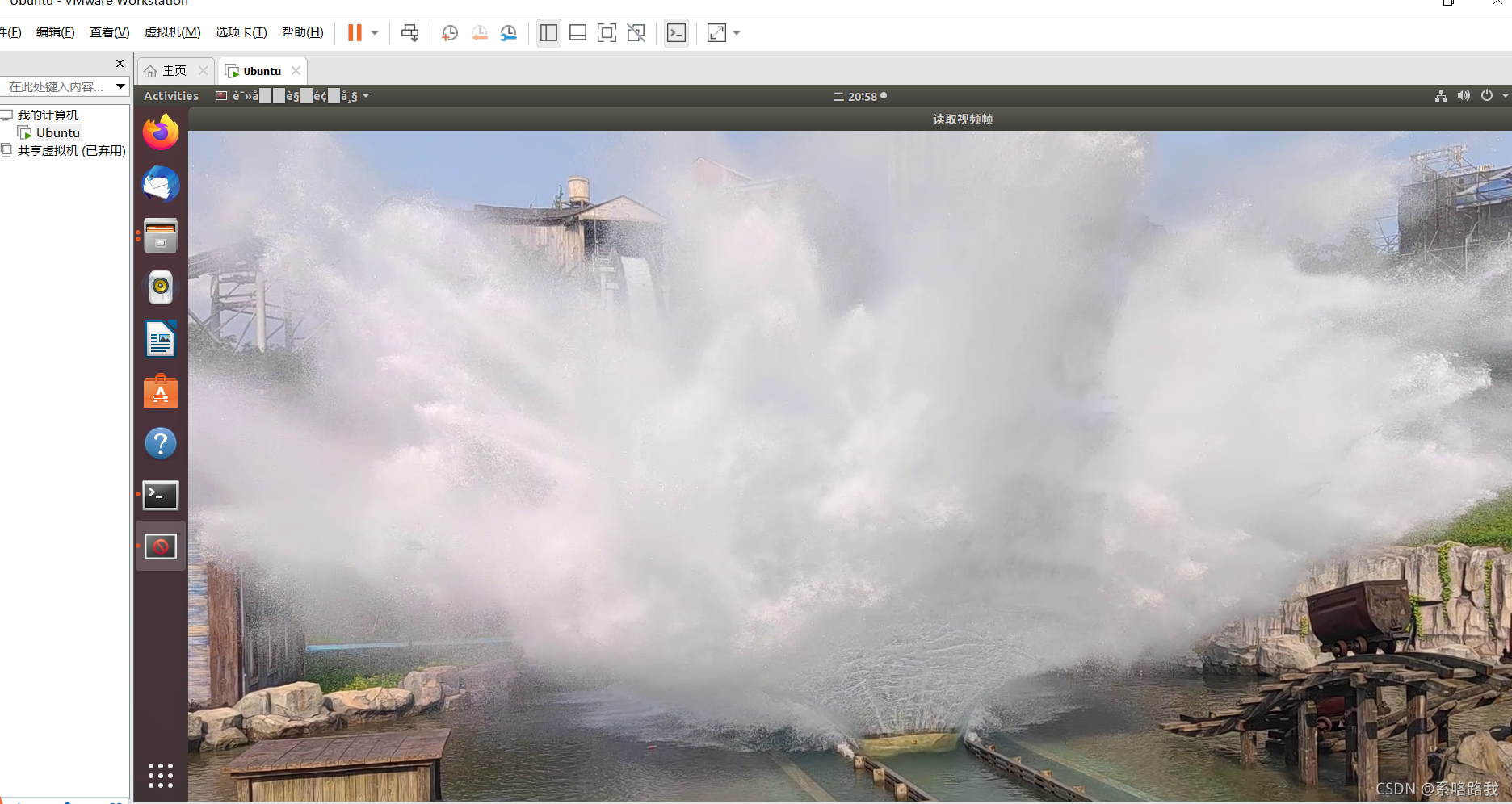Screen dimensions: 1512x804
Task: Send Ctrl+Alt+Del to the virtual machine
Action: click(410, 33)
